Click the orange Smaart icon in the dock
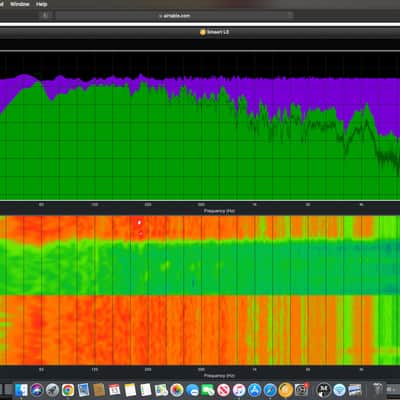 [x=286, y=390]
